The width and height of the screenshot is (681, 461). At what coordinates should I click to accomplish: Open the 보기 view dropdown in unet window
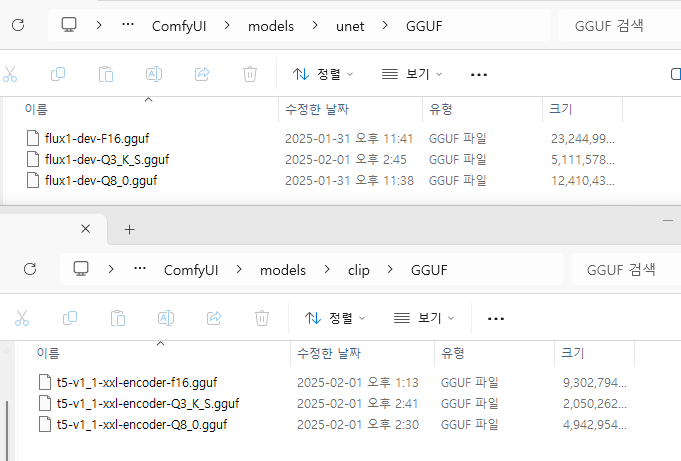point(412,74)
